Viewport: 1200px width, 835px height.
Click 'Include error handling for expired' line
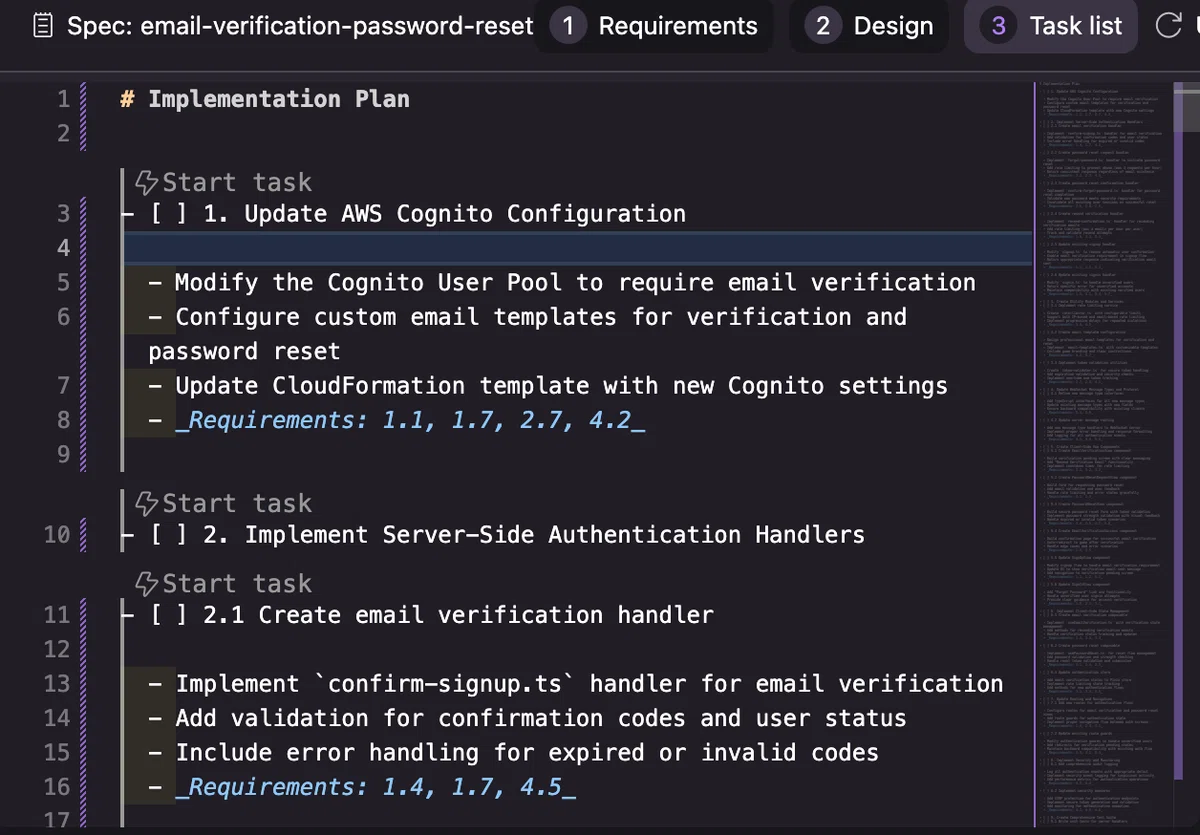tap(514, 752)
